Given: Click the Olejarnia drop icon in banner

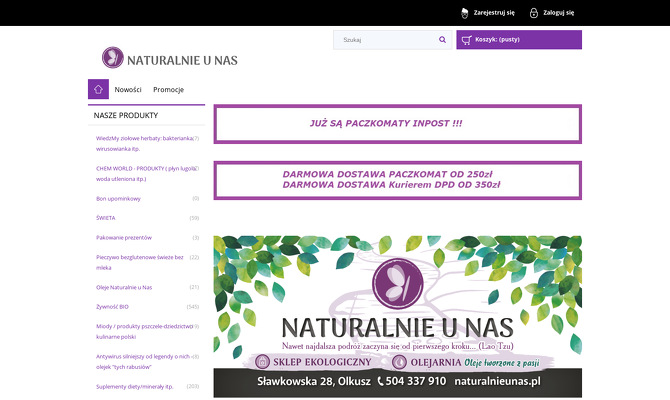Looking at the screenshot, I should [x=400, y=362].
